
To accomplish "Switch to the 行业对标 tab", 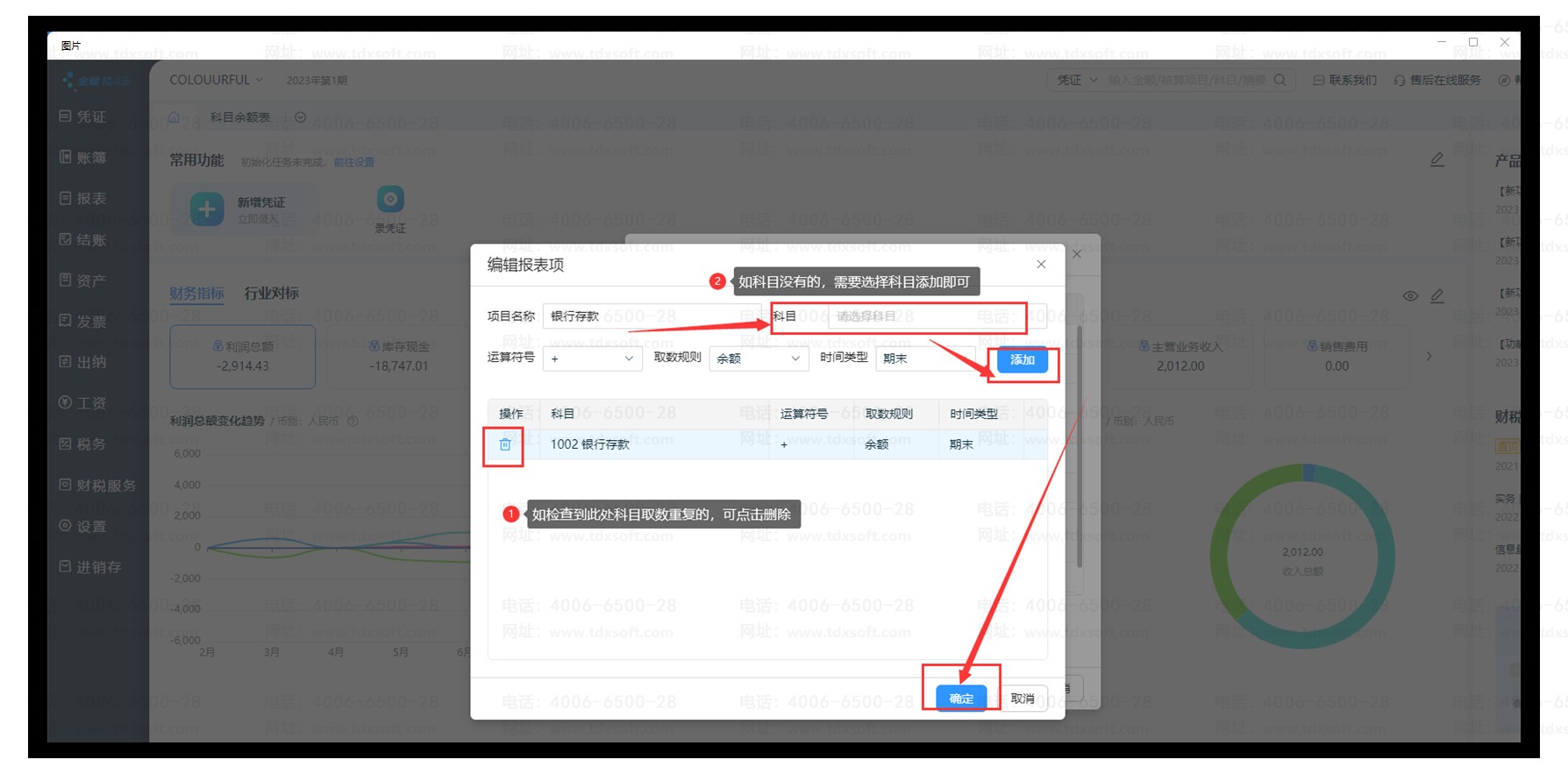I will pyautogui.click(x=271, y=293).
